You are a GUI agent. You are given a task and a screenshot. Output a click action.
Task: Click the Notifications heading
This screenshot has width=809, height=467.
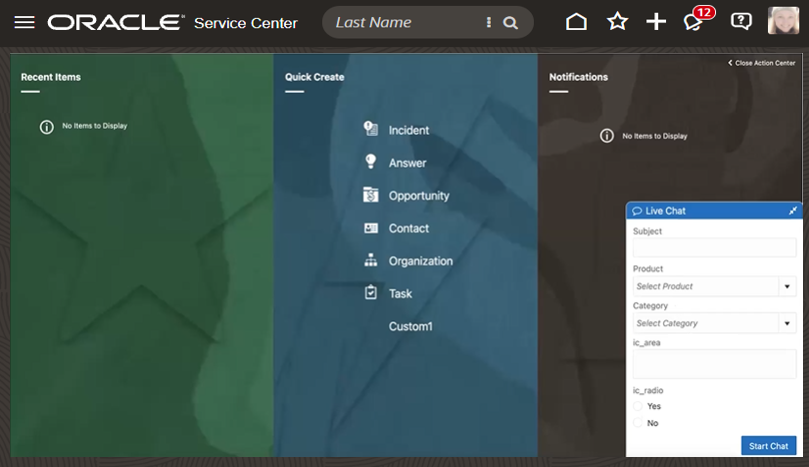point(578,77)
